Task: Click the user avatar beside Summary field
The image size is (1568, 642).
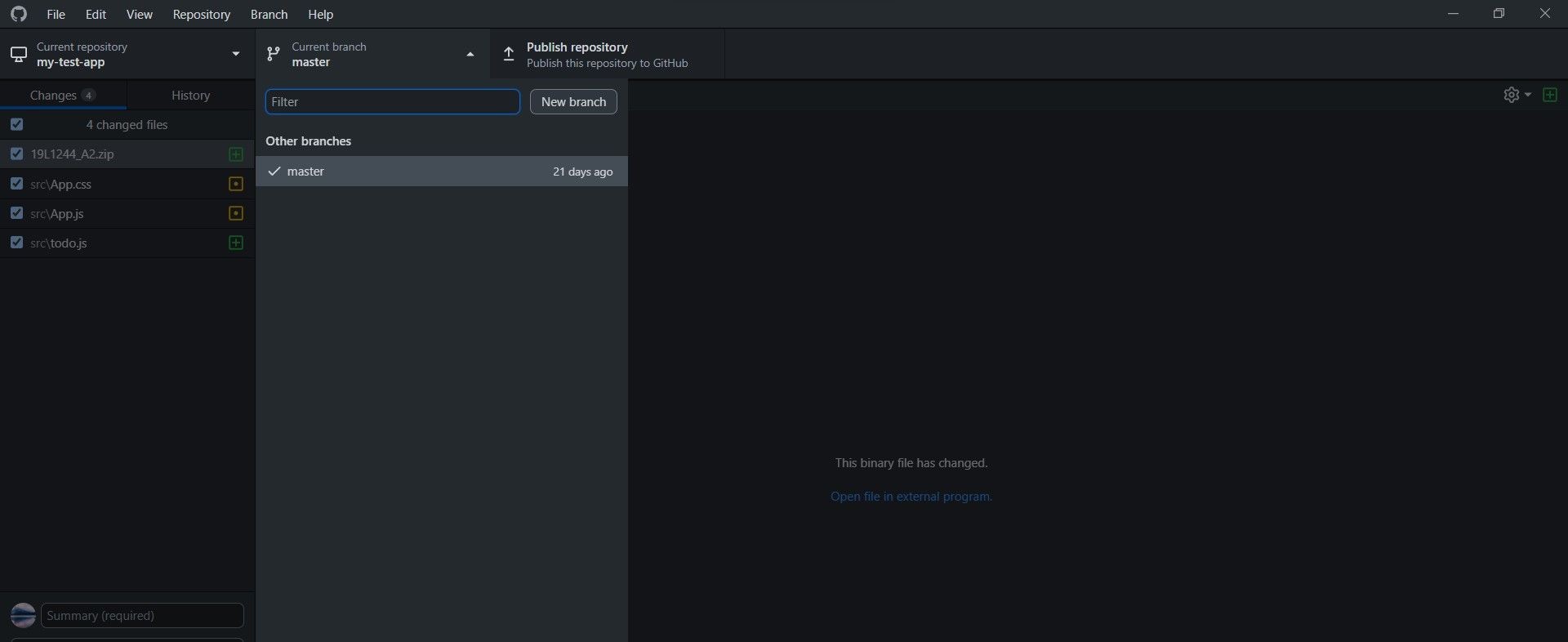Action: click(x=23, y=615)
